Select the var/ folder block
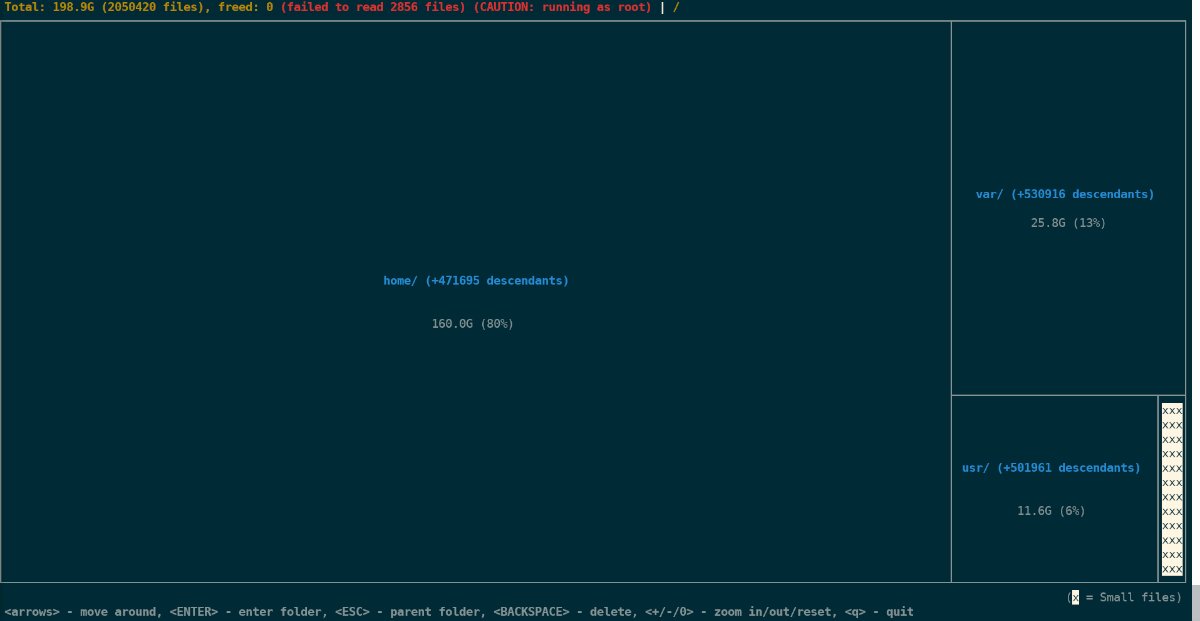The width and height of the screenshot is (1200, 621). point(1068,208)
